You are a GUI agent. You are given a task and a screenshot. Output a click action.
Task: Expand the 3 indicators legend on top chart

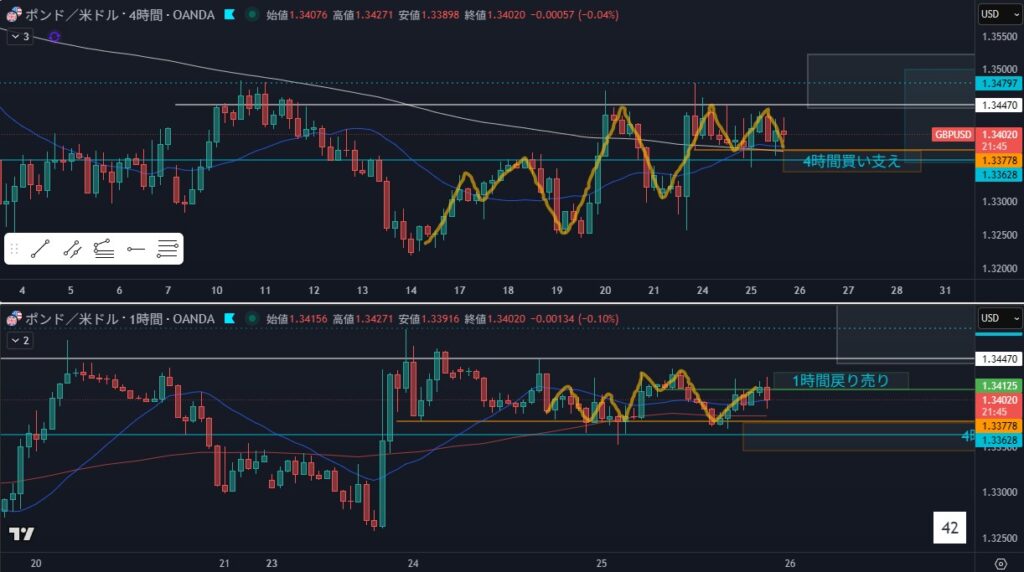coord(20,36)
